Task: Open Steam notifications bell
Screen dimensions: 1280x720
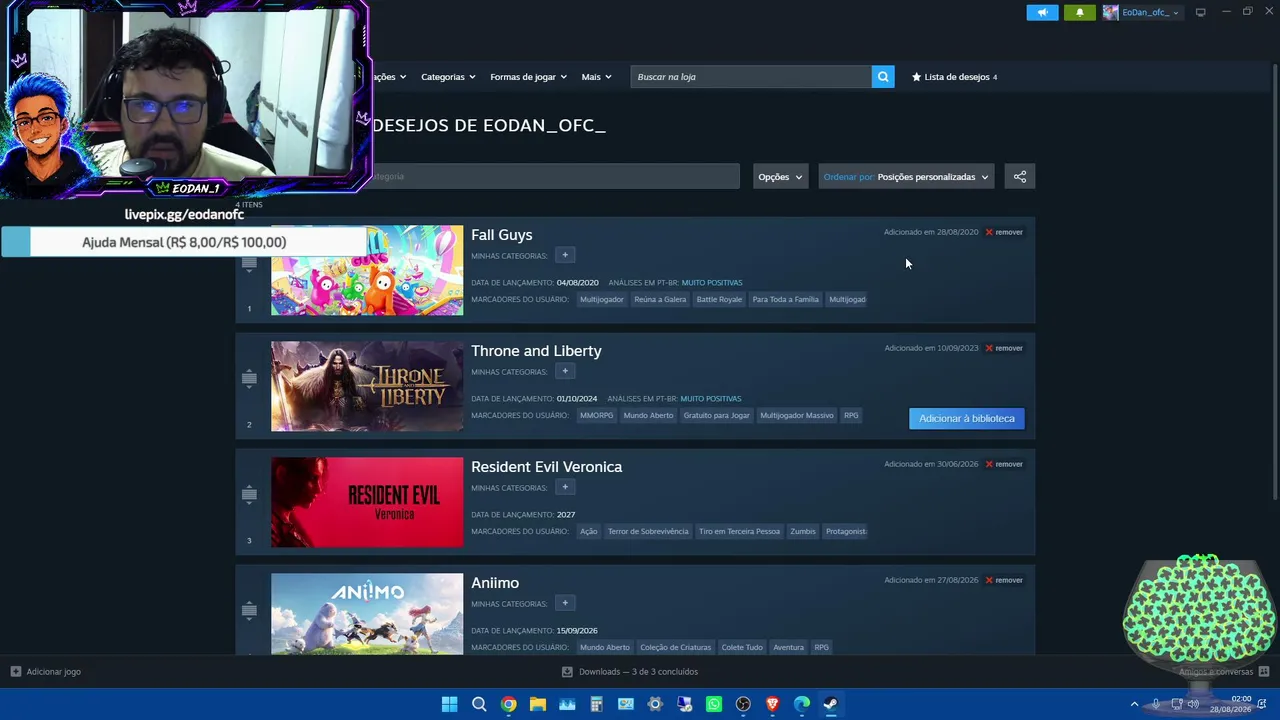Action: (1079, 12)
